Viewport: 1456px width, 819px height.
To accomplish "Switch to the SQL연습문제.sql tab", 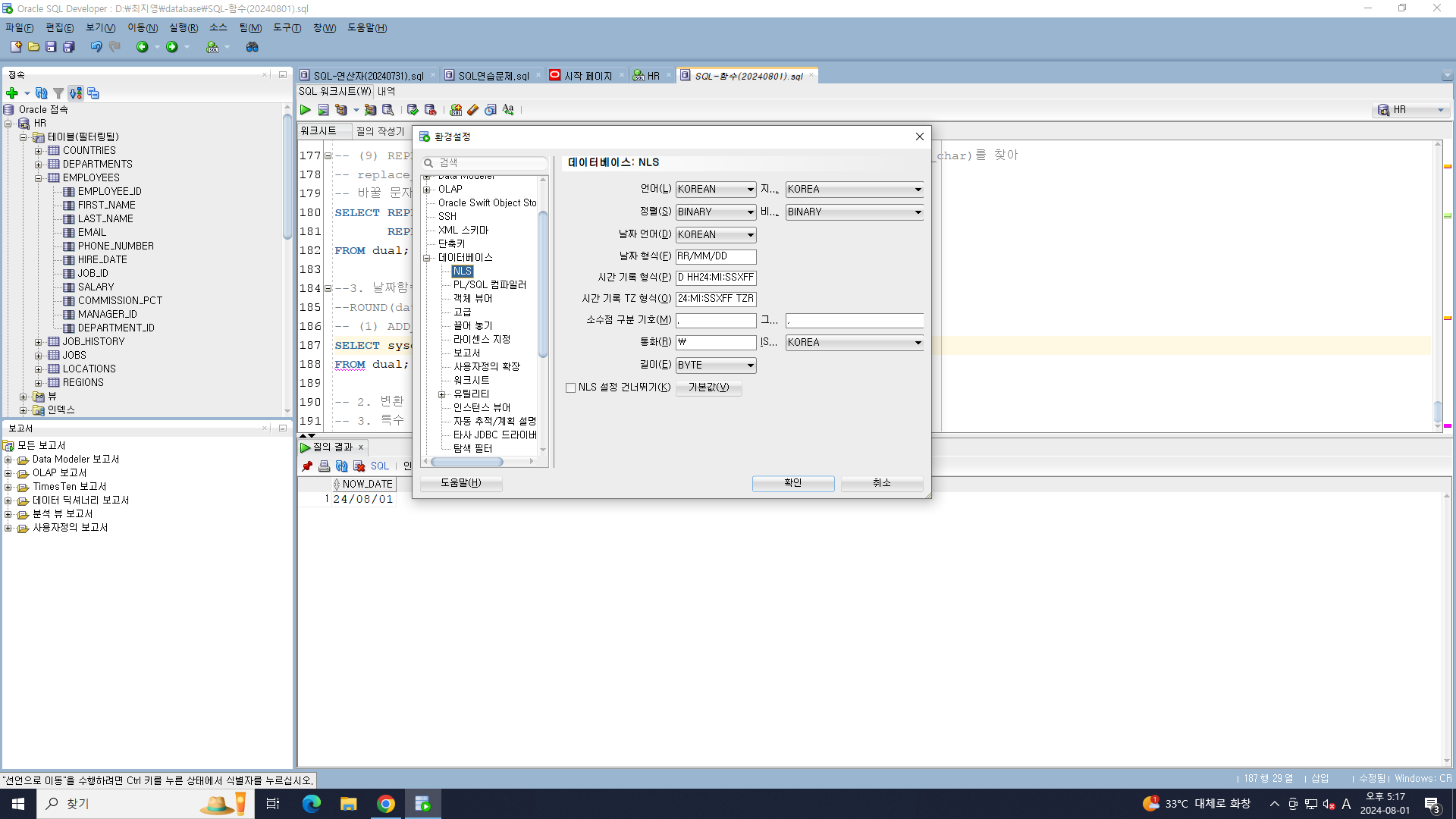I will coord(493,76).
